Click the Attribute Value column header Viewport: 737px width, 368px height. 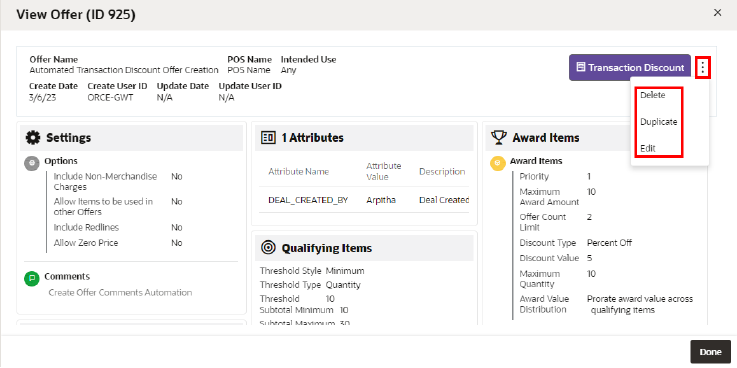pyautogui.click(x=384, y=172)
